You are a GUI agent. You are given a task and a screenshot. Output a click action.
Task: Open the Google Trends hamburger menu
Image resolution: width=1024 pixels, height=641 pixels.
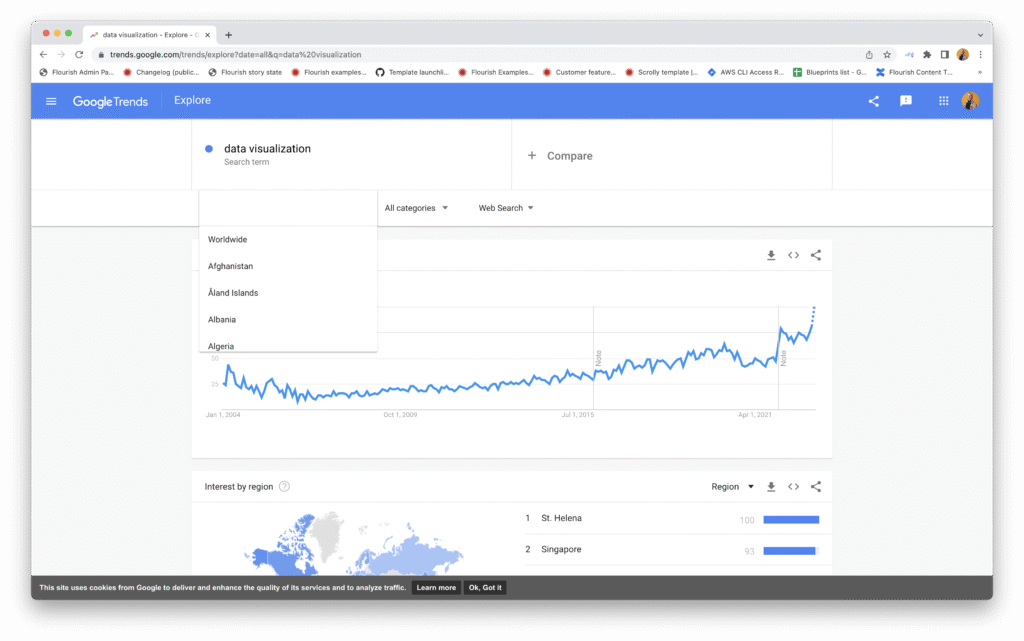pos(50,101)
